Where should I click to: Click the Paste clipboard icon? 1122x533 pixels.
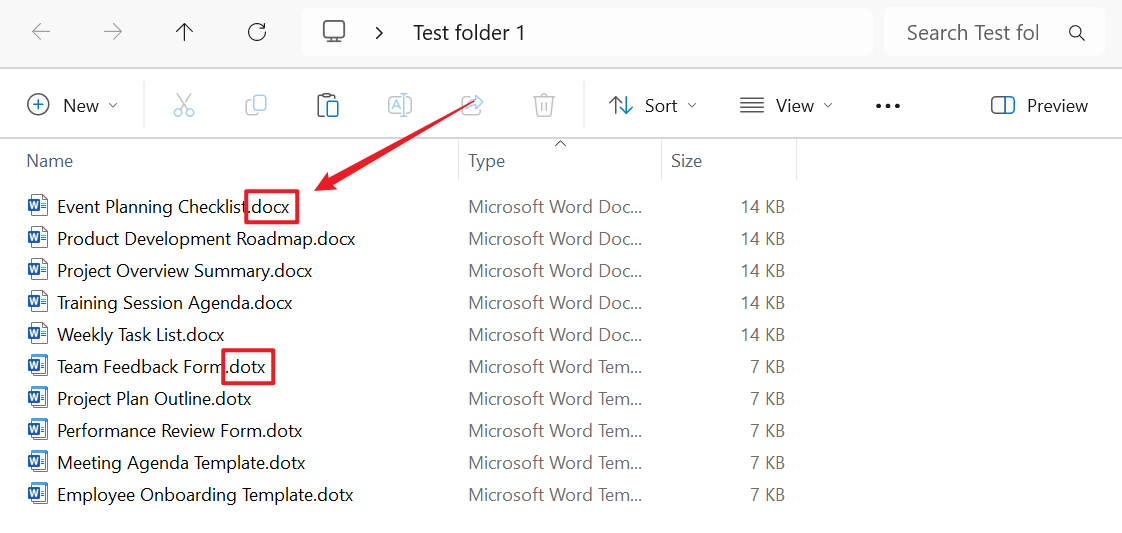pos(328,105)
